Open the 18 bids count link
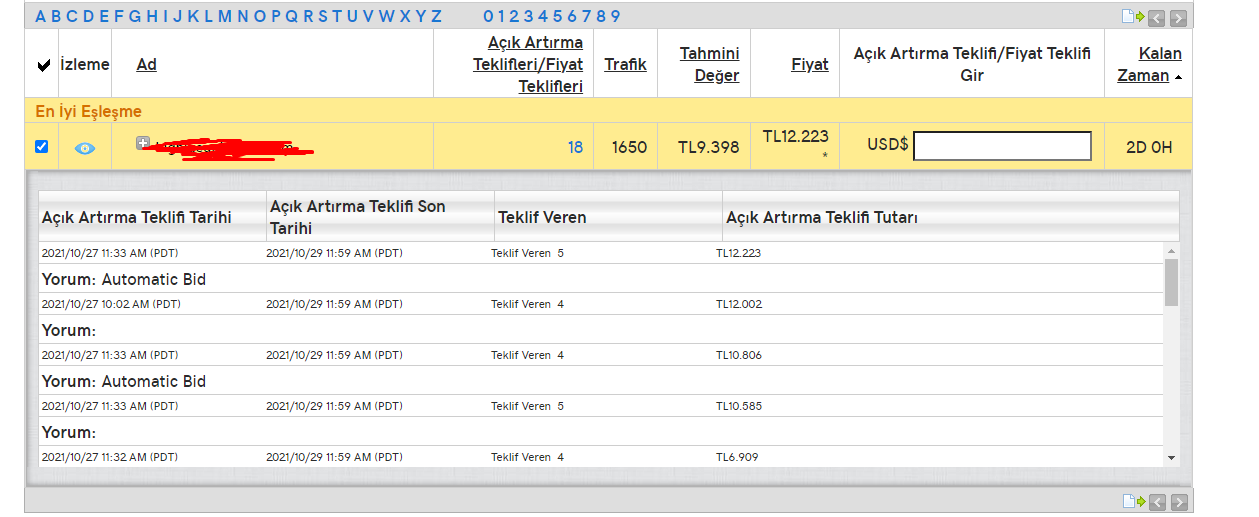Viewport: 1259px width, 517px height. coord(575,147)
